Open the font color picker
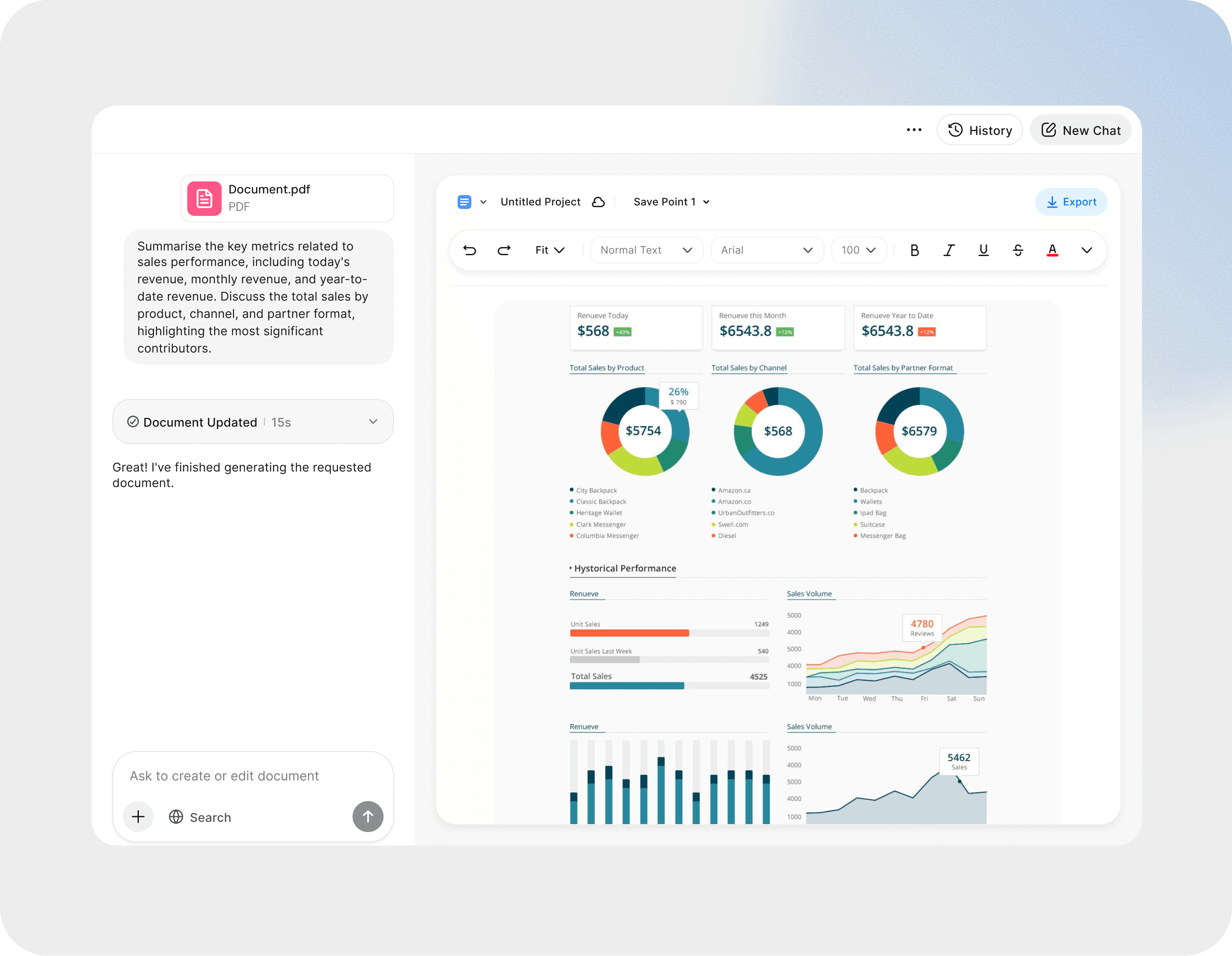This screenshot has height=956, width=1232. point(1052,250)
